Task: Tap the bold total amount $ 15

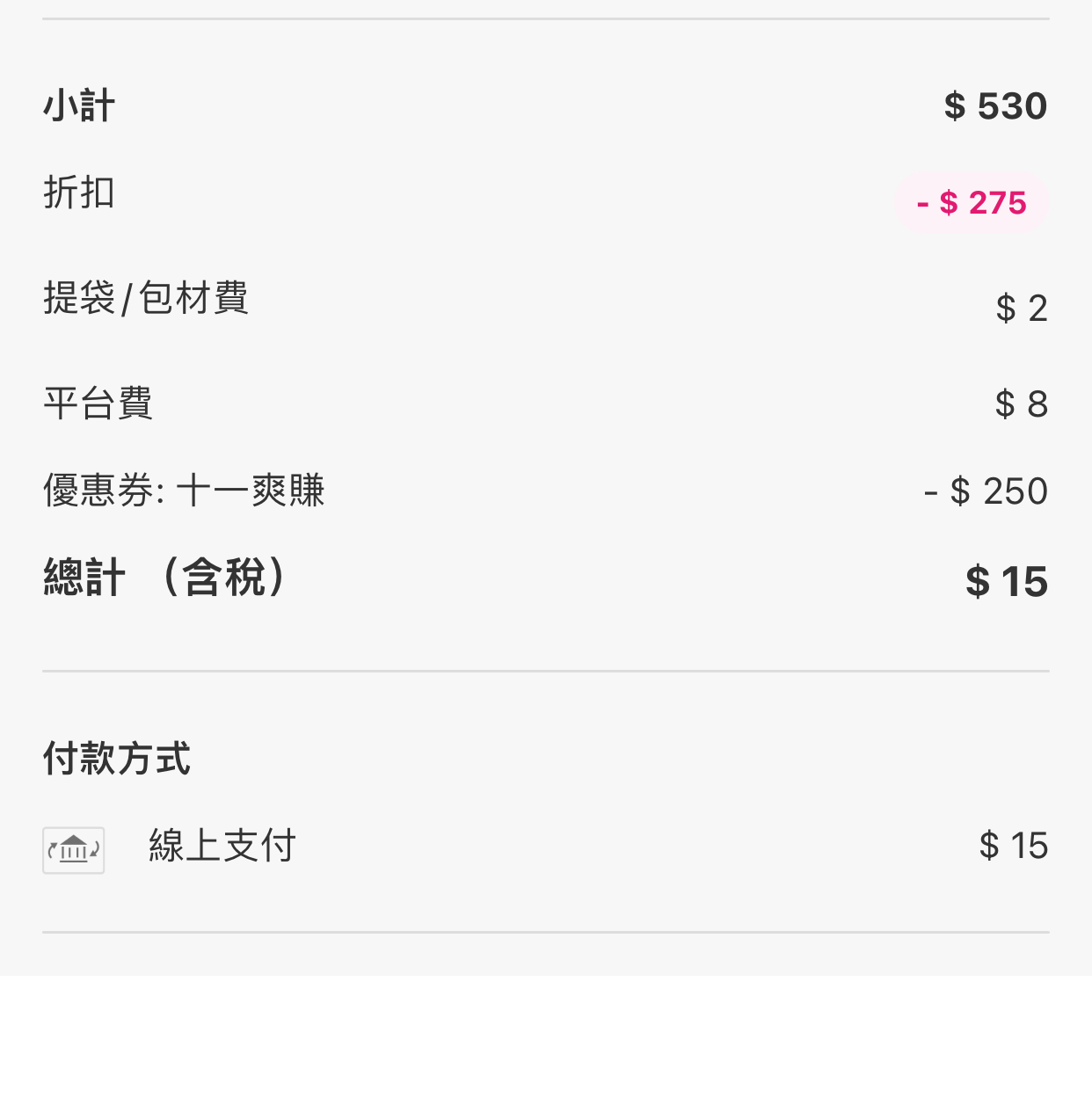Action: coord(1006,582)
